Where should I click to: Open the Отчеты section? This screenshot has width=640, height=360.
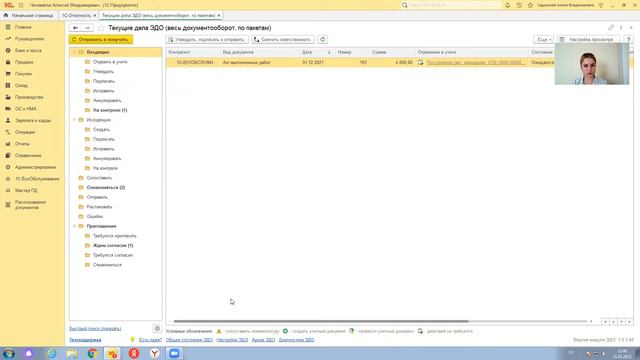[22, 144]
